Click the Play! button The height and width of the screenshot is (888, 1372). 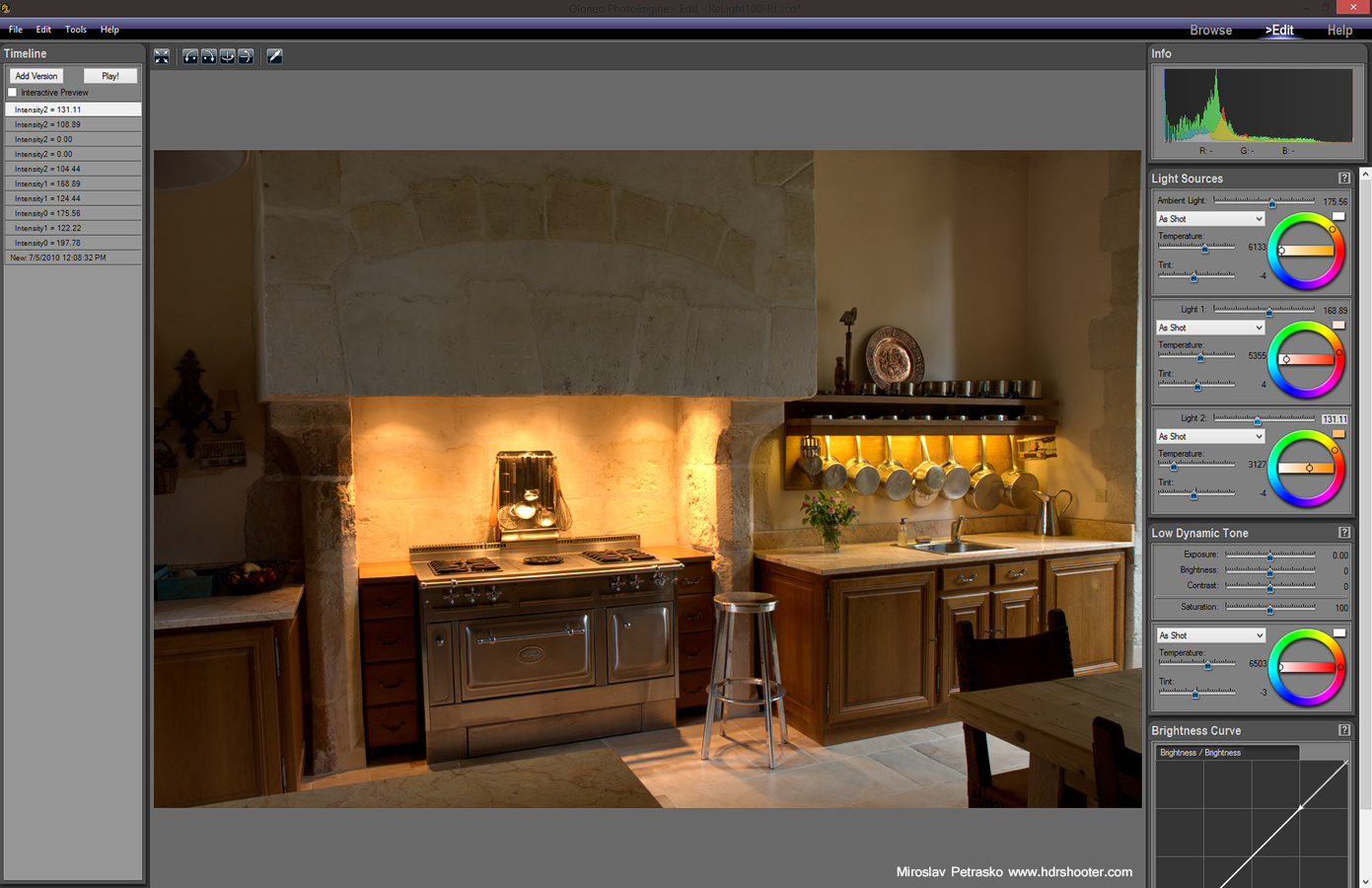110,76
